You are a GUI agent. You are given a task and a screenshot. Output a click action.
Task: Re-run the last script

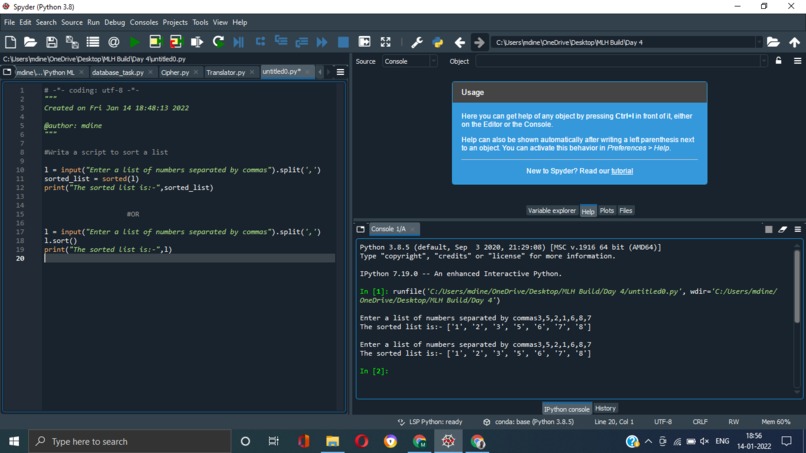pyautogui.click(x=218, y=42)
